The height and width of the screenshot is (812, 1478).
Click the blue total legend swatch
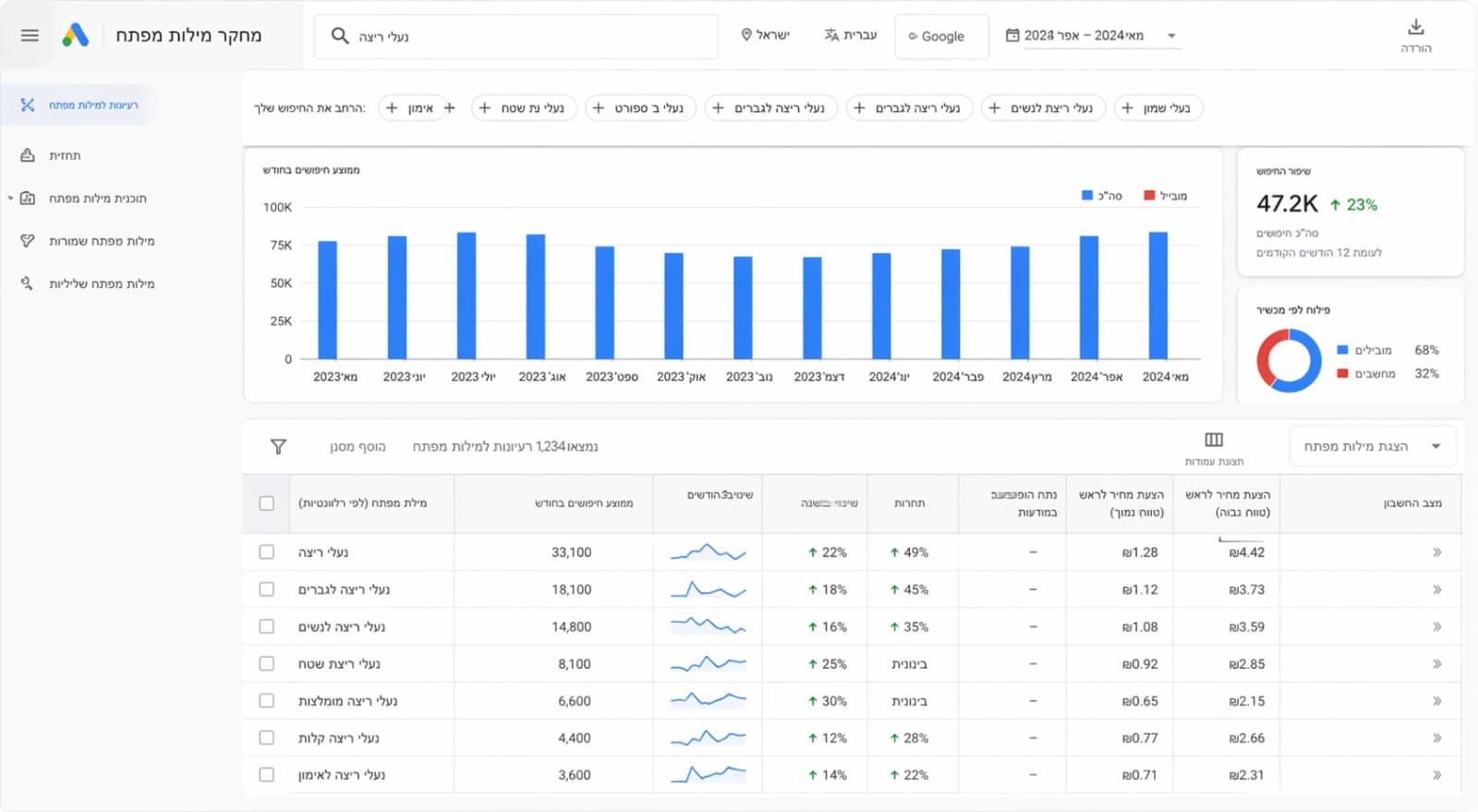click(1087, 195)
